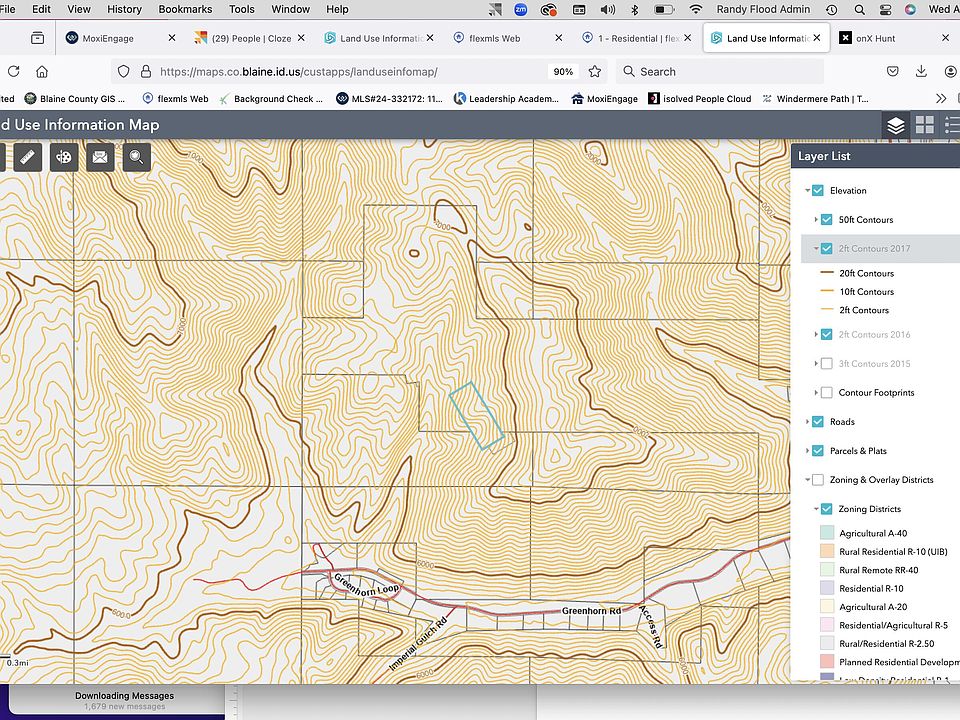Enable Zoning & Overlay Districts checkbox
The width and height of the screenshot is (960, 720).
point(817,480)
